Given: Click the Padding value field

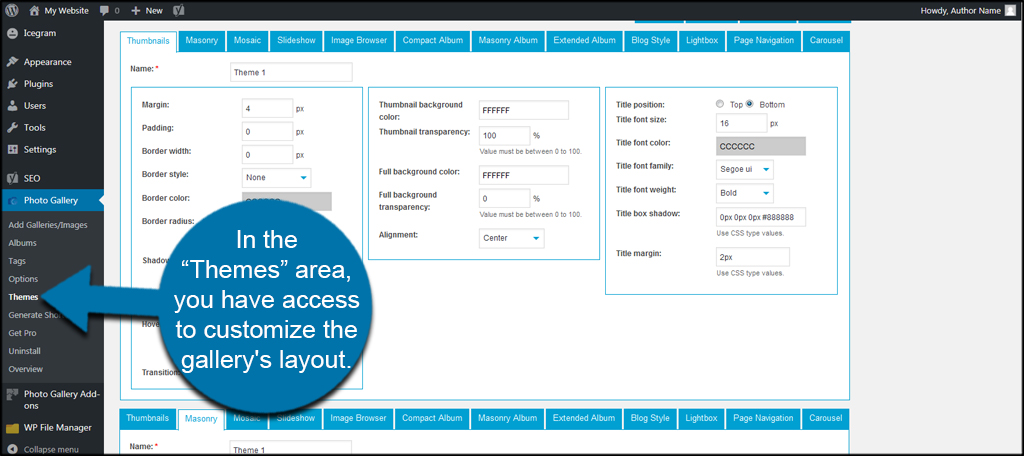Looking at the screenshot, I should point(268,131).
